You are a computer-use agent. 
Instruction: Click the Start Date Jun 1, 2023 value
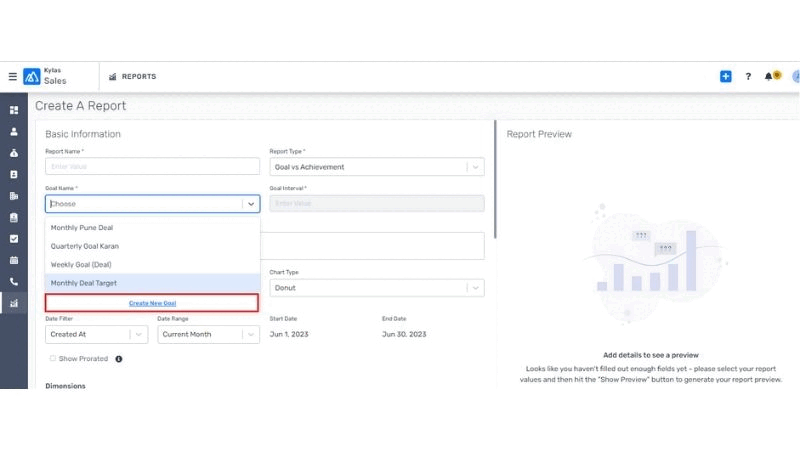click(x=289, y=334)
